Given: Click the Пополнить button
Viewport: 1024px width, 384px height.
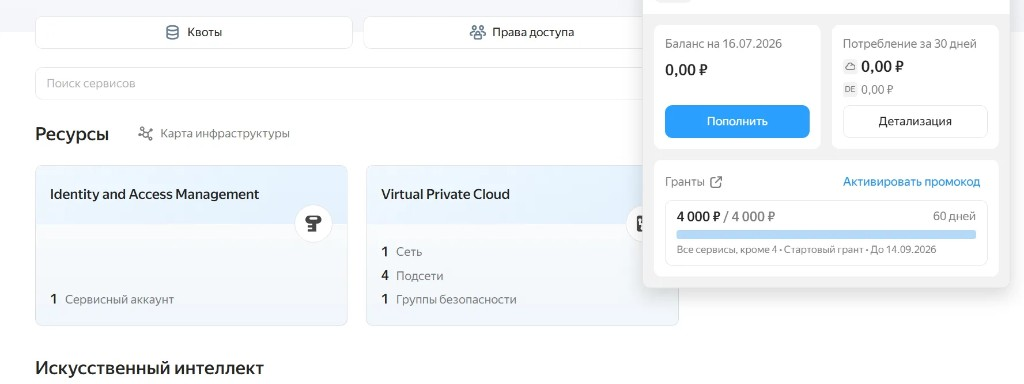Looking at the screenshot, I should click(x=737, y=121).
